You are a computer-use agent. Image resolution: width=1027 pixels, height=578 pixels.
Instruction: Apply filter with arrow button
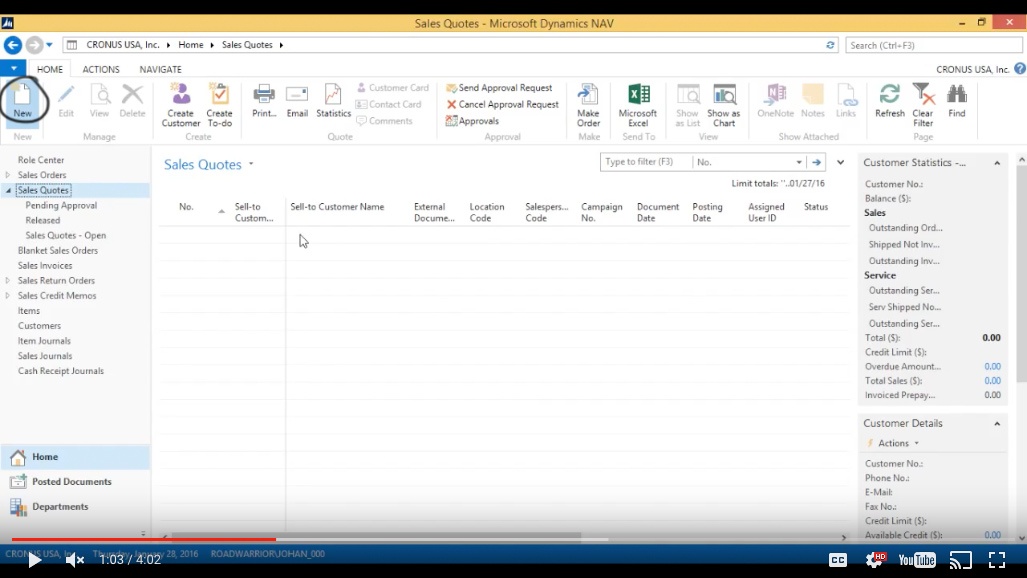816,162
